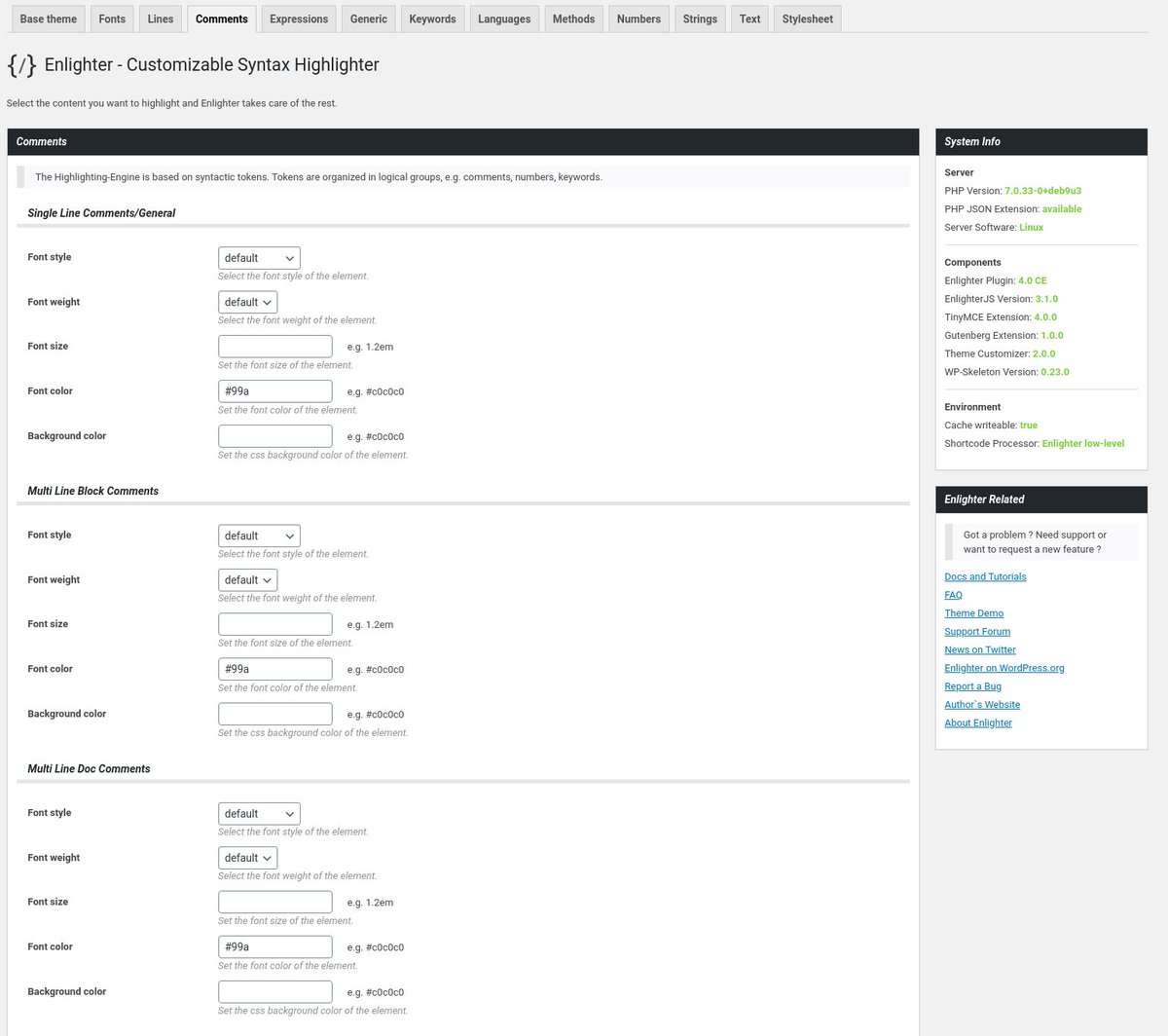This screenshot has width=1168, height=1036.
Task: Click the empty Background color field under Multi Line Doc Comments
Action: 274,990
